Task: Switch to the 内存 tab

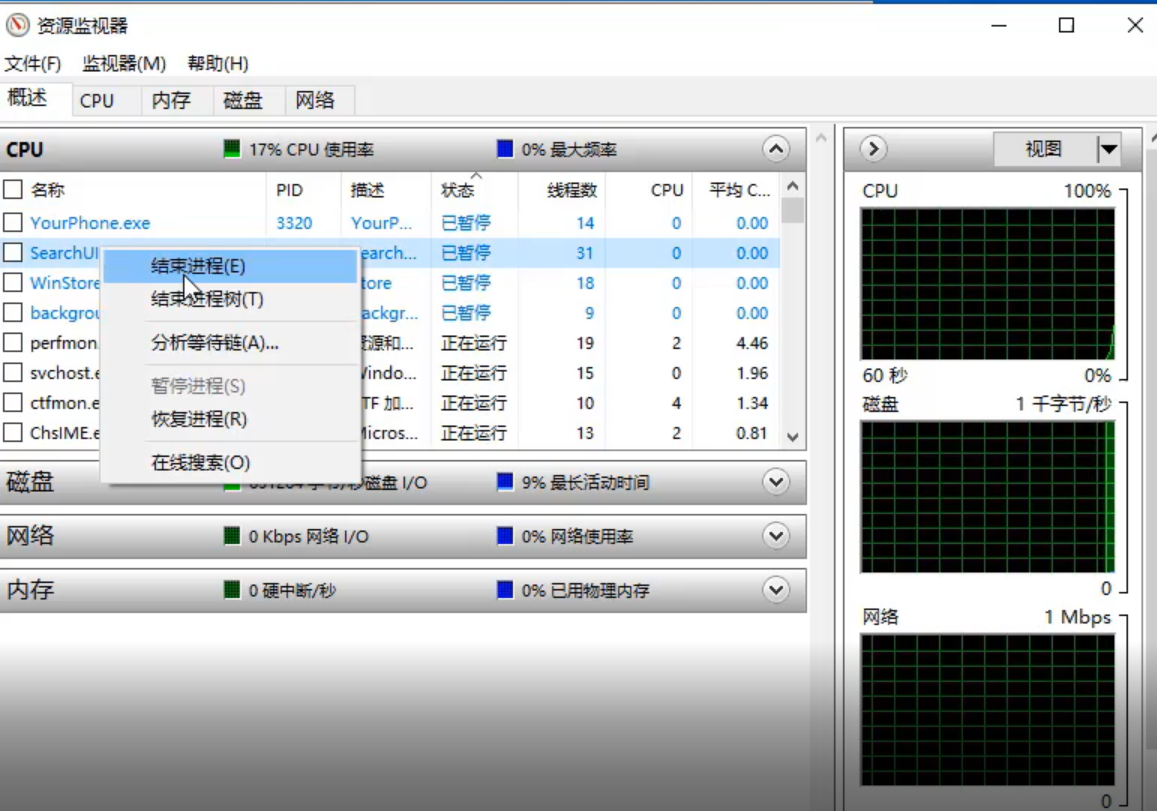Action: coord(173,100)
